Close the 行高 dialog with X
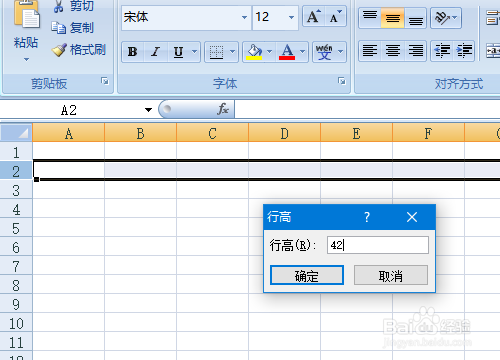This screenshot has width=500, height=360. click(x=412, y=217)
